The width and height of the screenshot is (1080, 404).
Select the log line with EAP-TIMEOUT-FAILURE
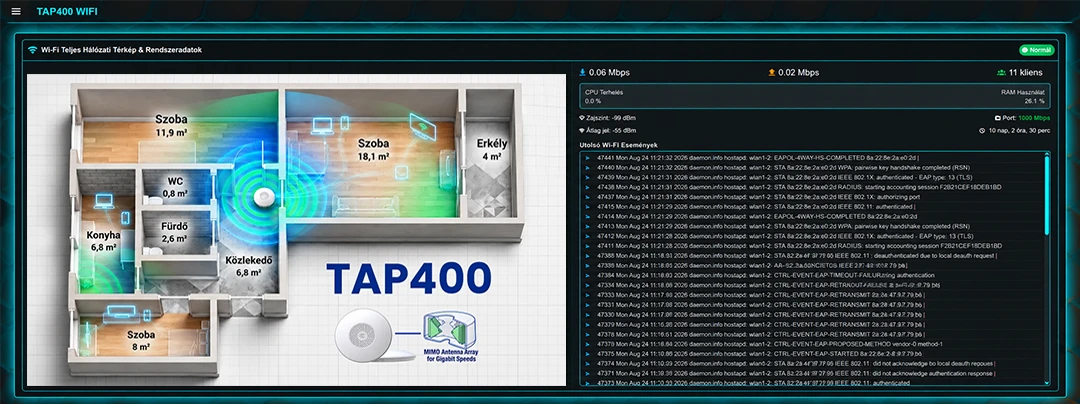(764, 275)
